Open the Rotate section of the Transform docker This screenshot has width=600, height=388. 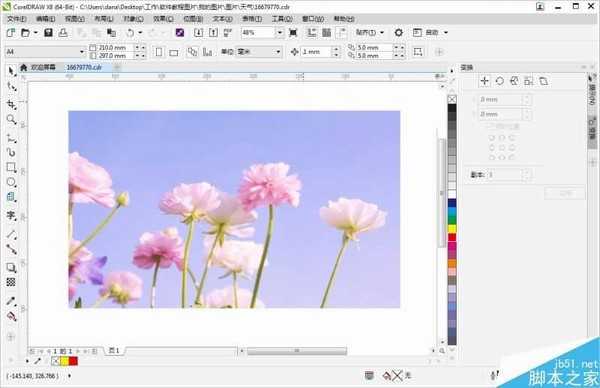[x=499, y=81]
